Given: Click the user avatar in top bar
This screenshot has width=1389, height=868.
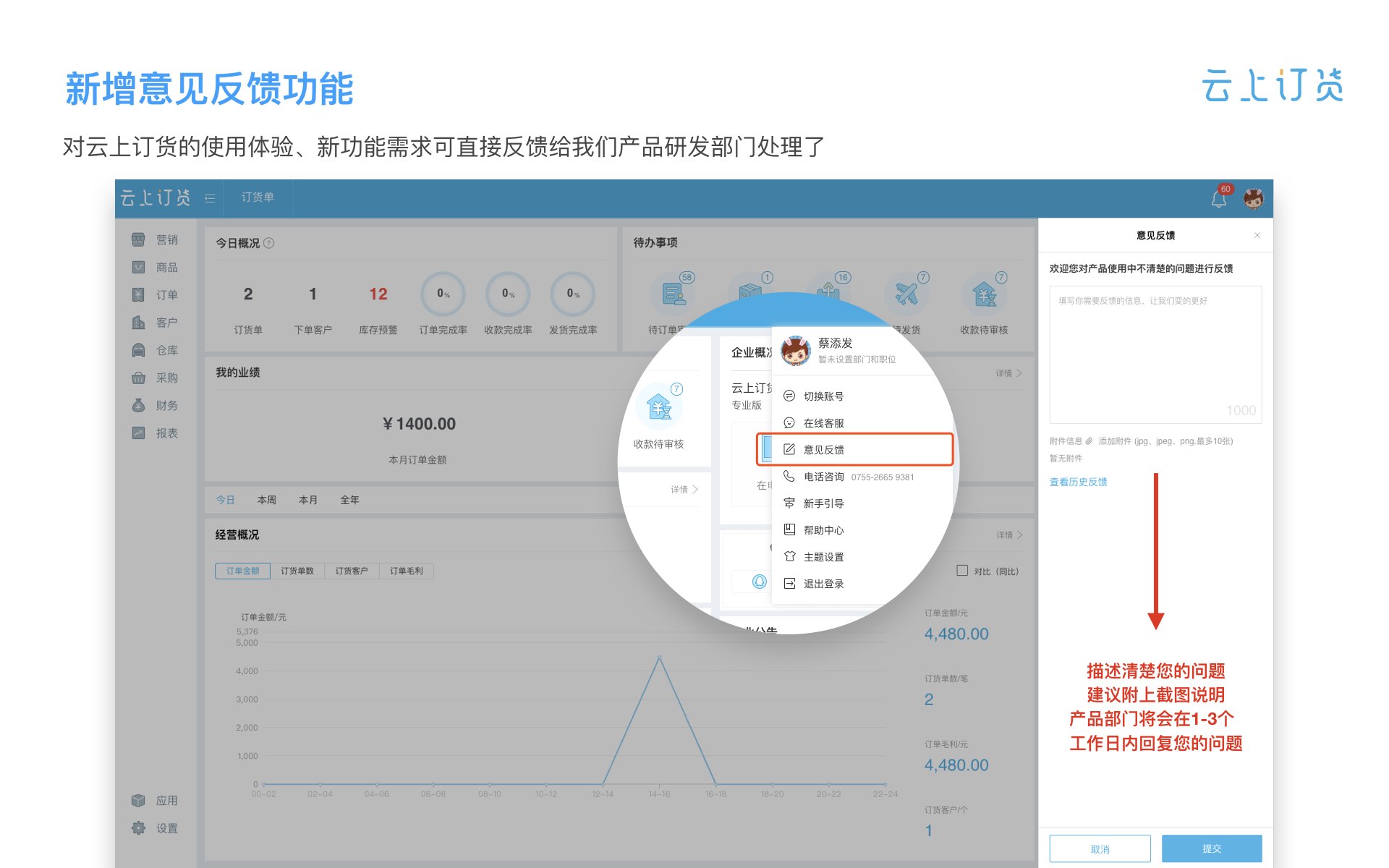Looking at the screenshot, I should point(1254,198).
